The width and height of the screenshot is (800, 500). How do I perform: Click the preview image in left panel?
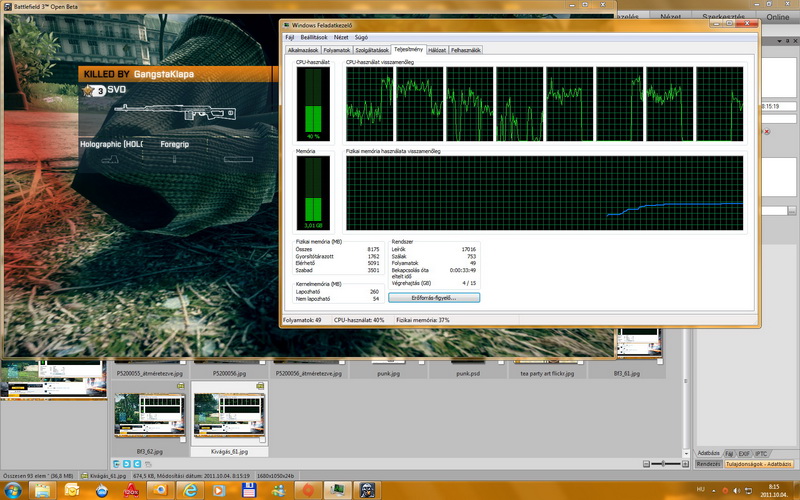point(54,379)
